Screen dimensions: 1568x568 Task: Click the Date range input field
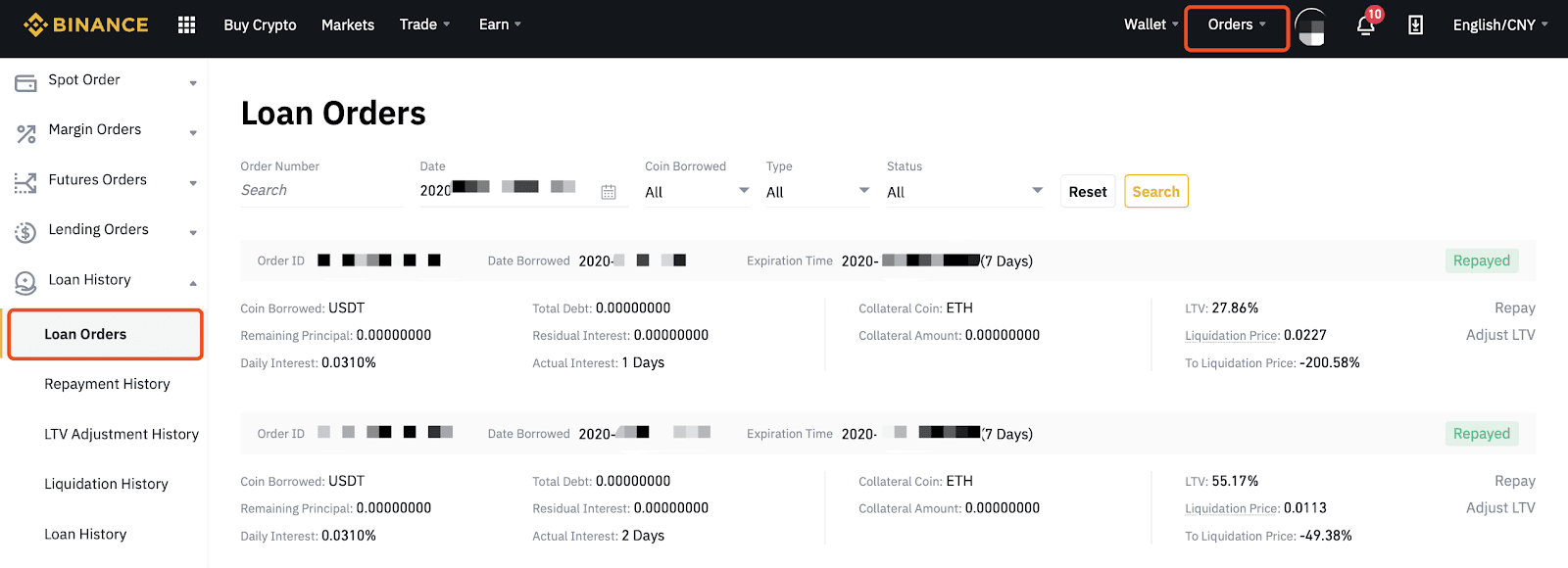tap(523, 191)
